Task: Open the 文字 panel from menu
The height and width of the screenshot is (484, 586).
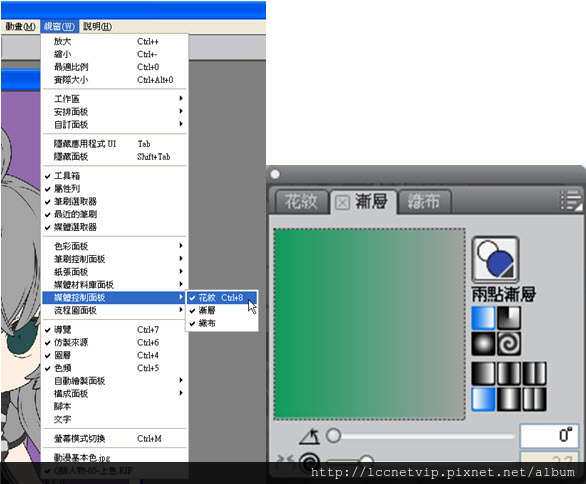Action: point(114,419)
